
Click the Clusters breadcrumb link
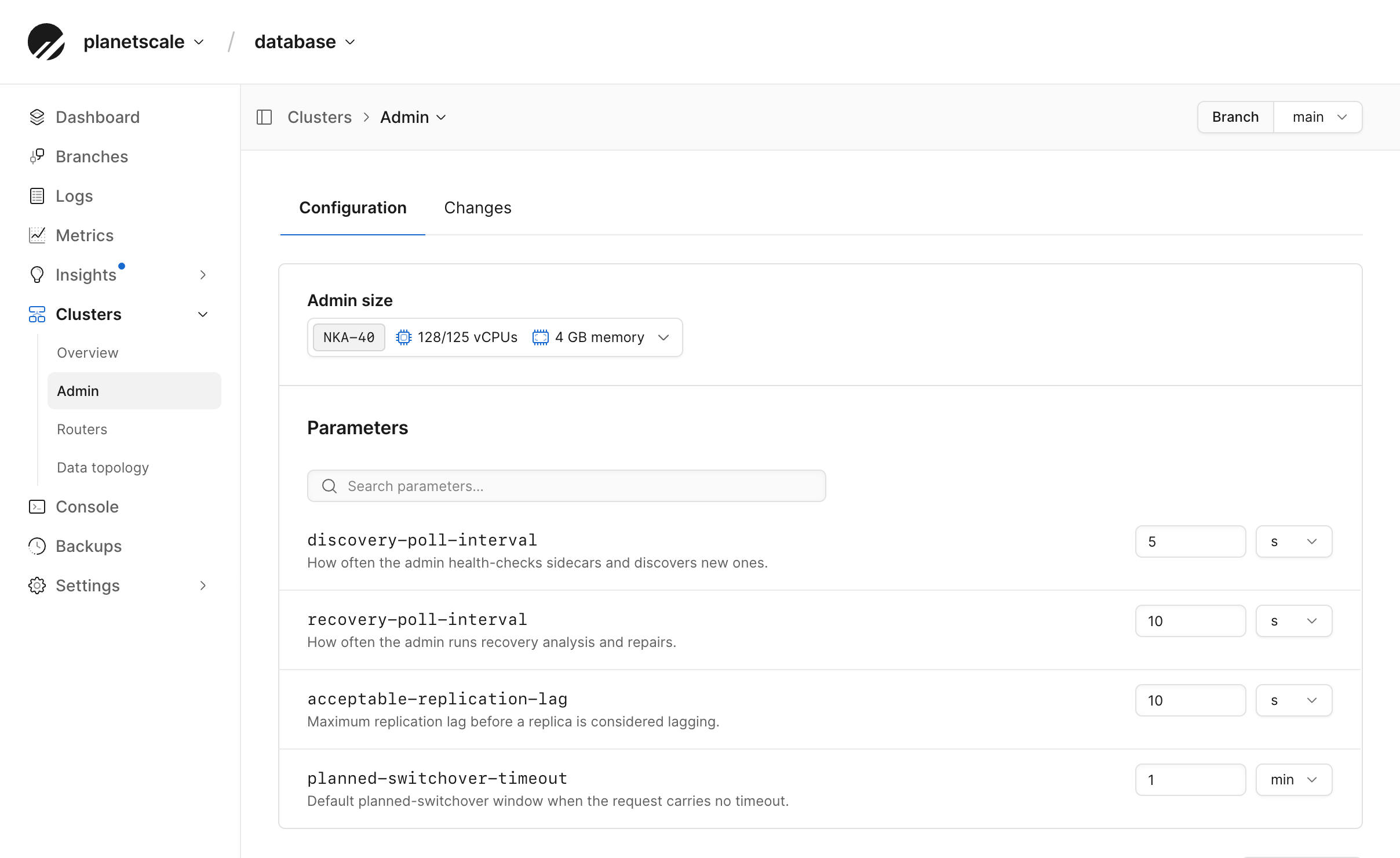point(319,117)
